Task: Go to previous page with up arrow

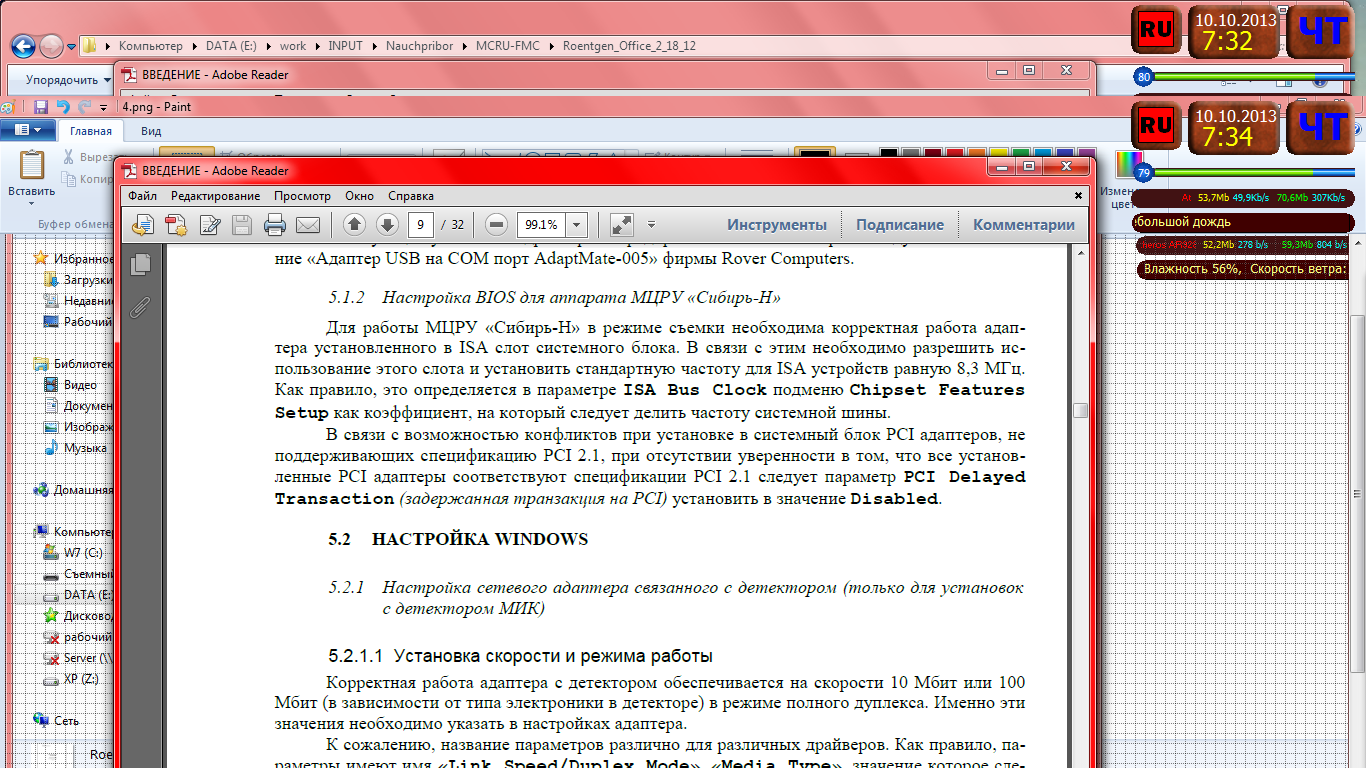Action: [x=355, y=225]
